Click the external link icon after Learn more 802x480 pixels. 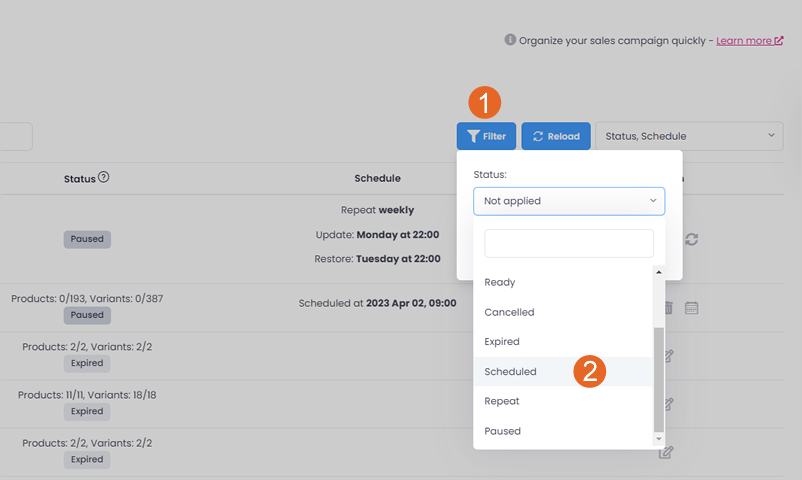point(778,40)
